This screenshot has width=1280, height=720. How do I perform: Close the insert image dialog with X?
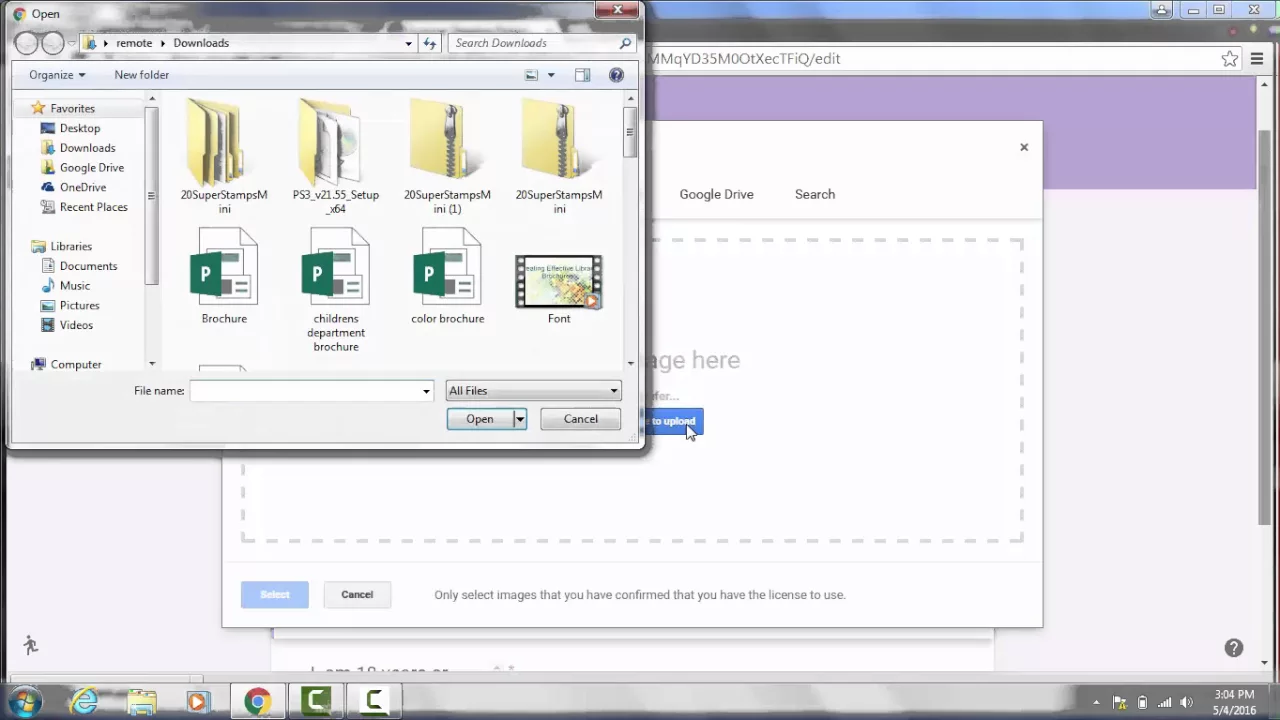pyautogui.click(x=1024, y=147)
